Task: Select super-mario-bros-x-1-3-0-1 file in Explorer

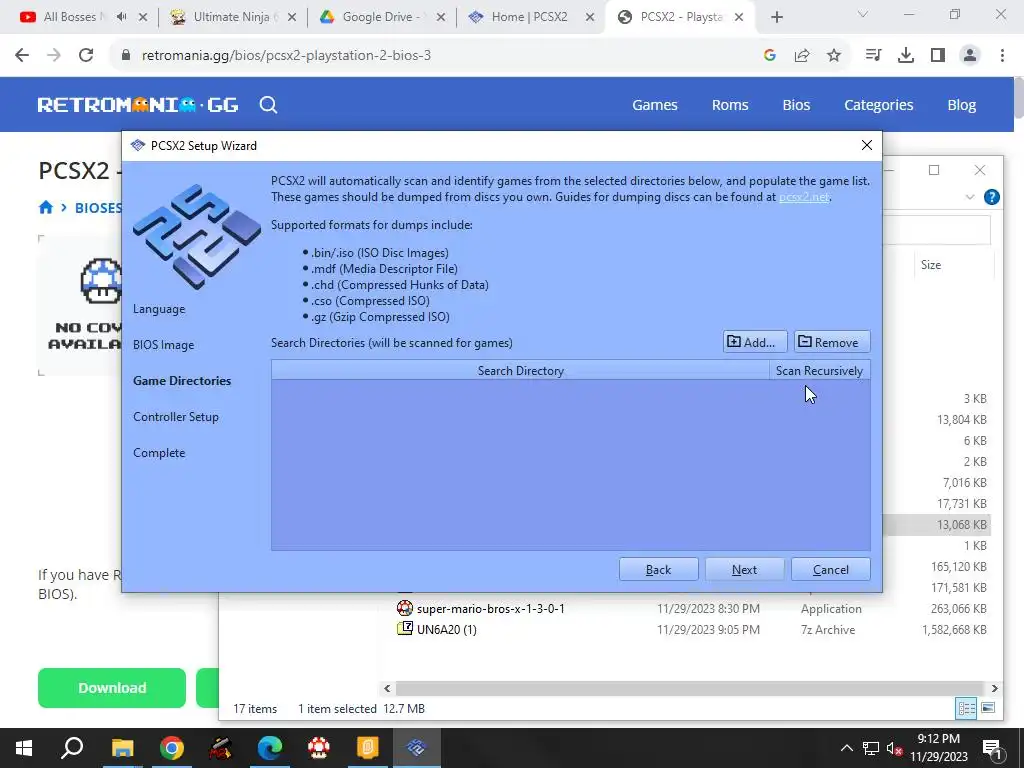Action: click(x=490, y=609)
